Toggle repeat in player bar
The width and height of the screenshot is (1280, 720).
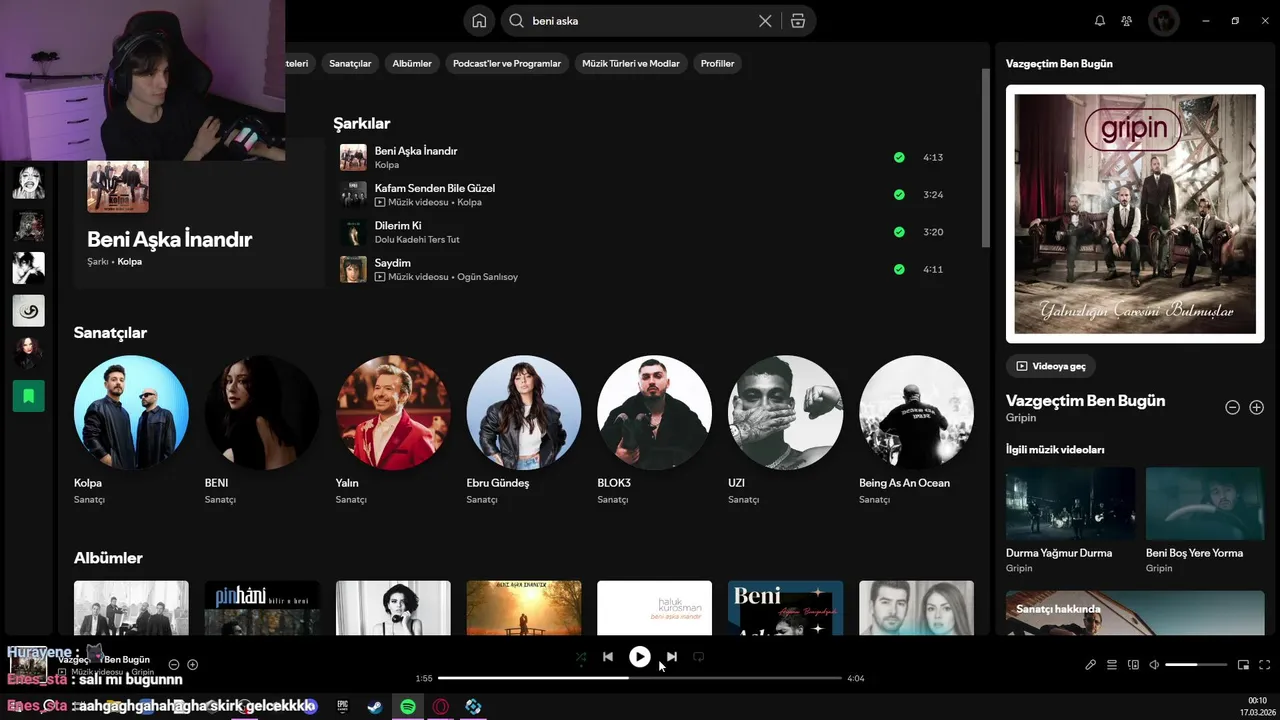(x=699, y=657)
